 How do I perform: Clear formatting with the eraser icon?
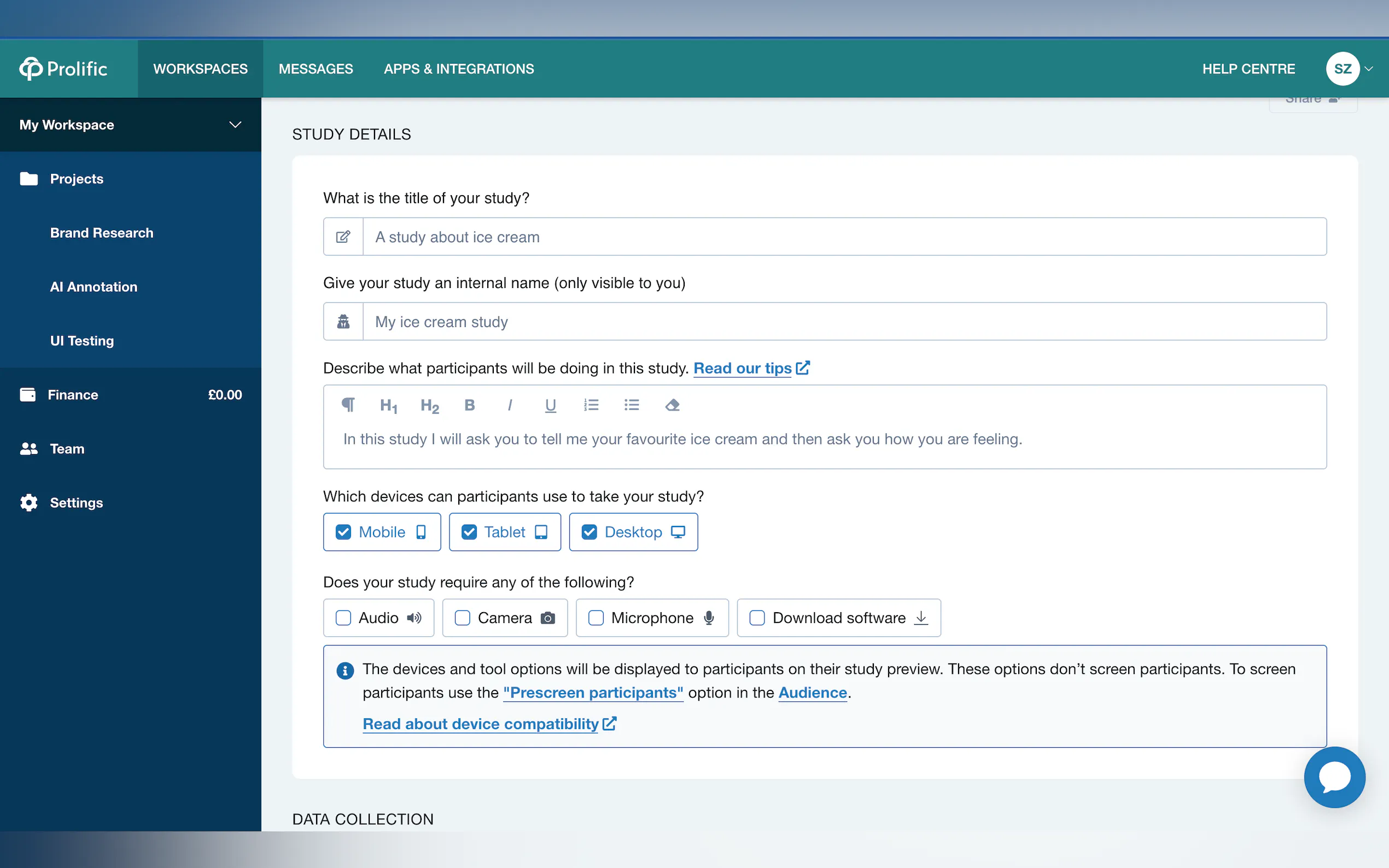pyautogui.click(x=672, y=405)
